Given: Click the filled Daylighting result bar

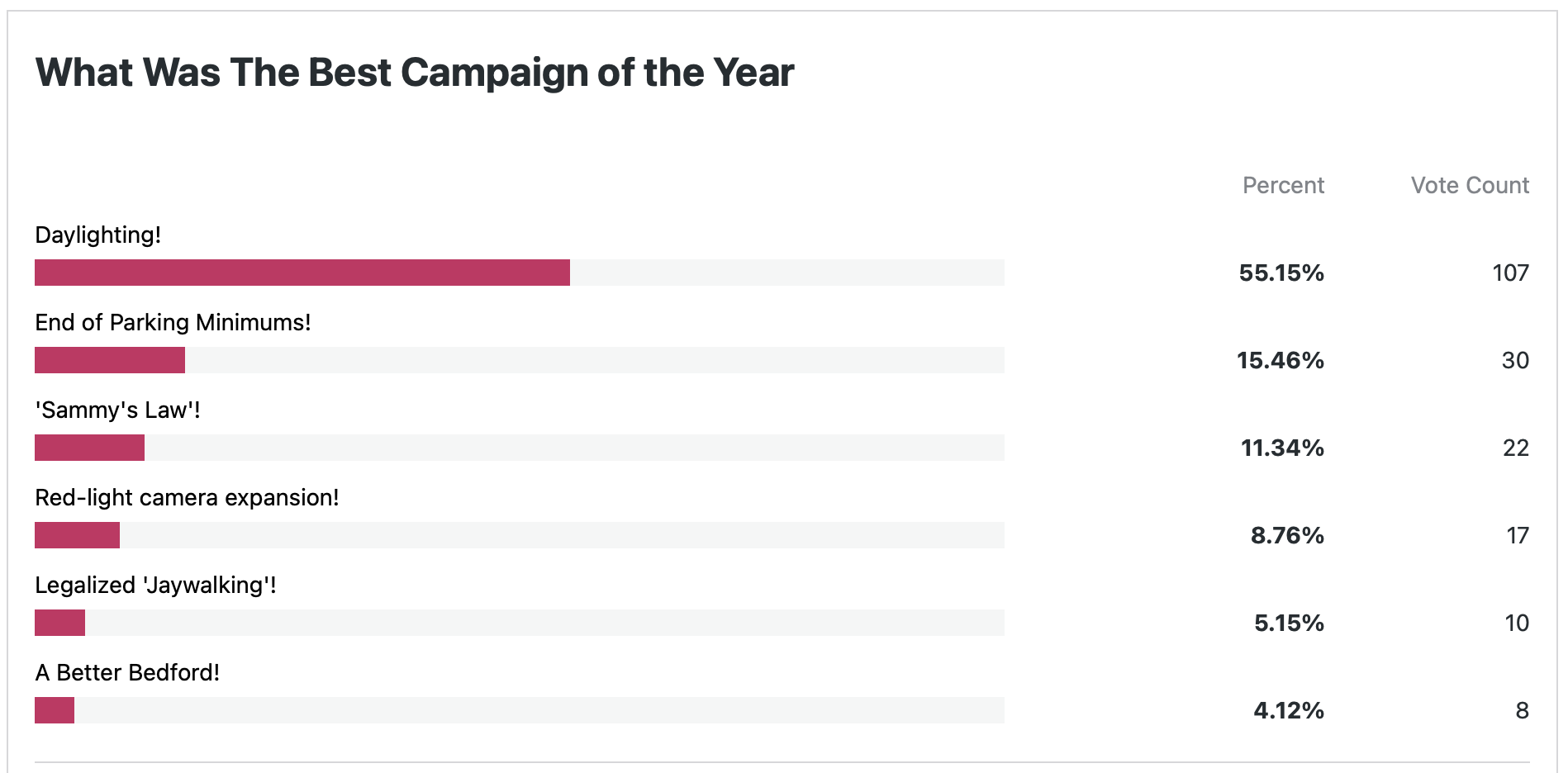Looking at the screenshot, I should pos(302,273).
